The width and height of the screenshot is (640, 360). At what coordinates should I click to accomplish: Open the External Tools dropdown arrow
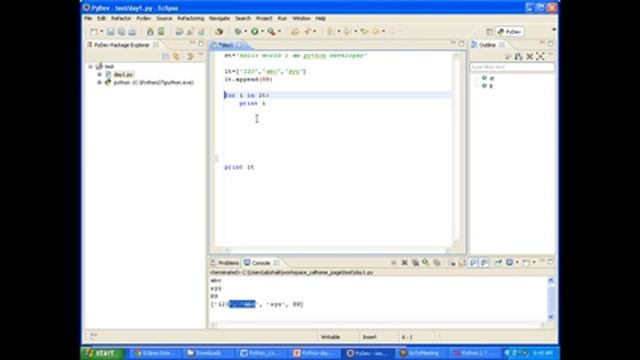[279, 31]
